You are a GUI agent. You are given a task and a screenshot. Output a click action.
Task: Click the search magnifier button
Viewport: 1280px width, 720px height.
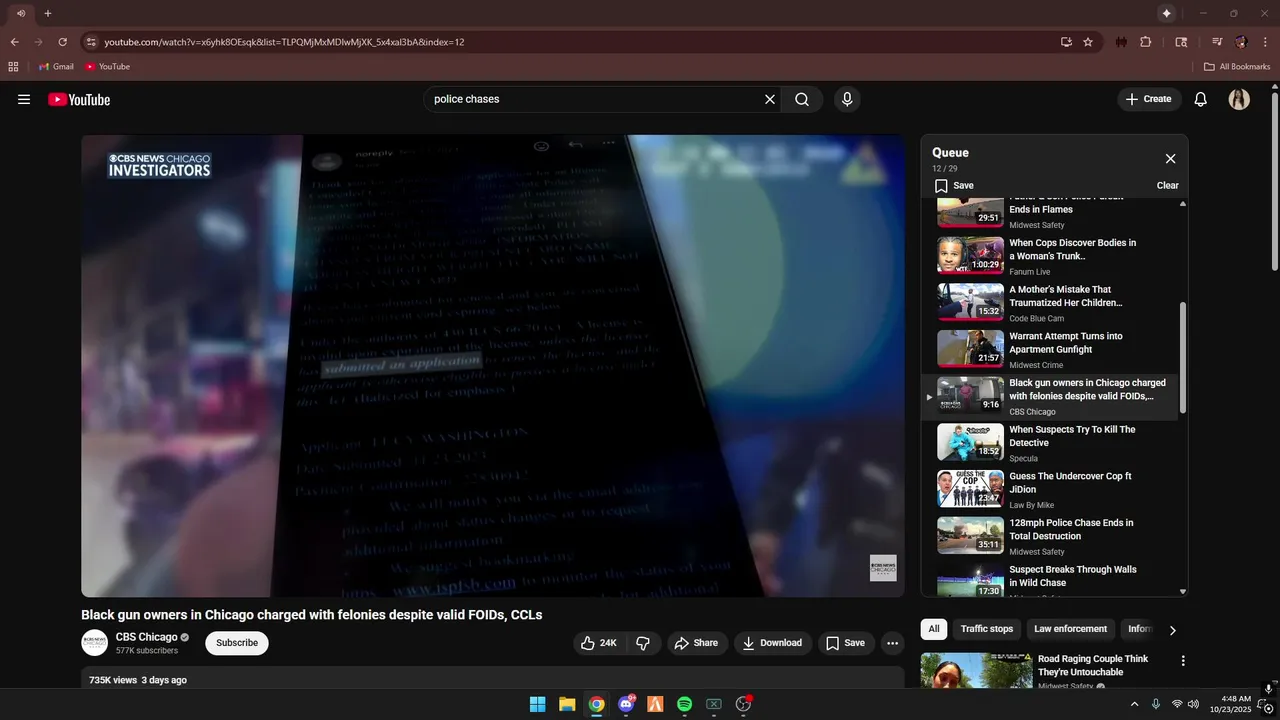click(802, 99)
